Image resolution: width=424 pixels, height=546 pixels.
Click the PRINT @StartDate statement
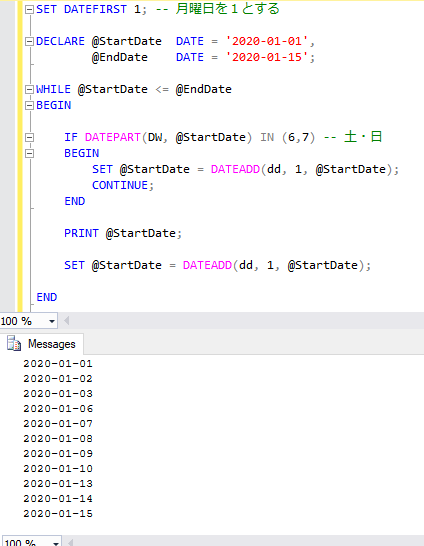(x=123, y=233)
